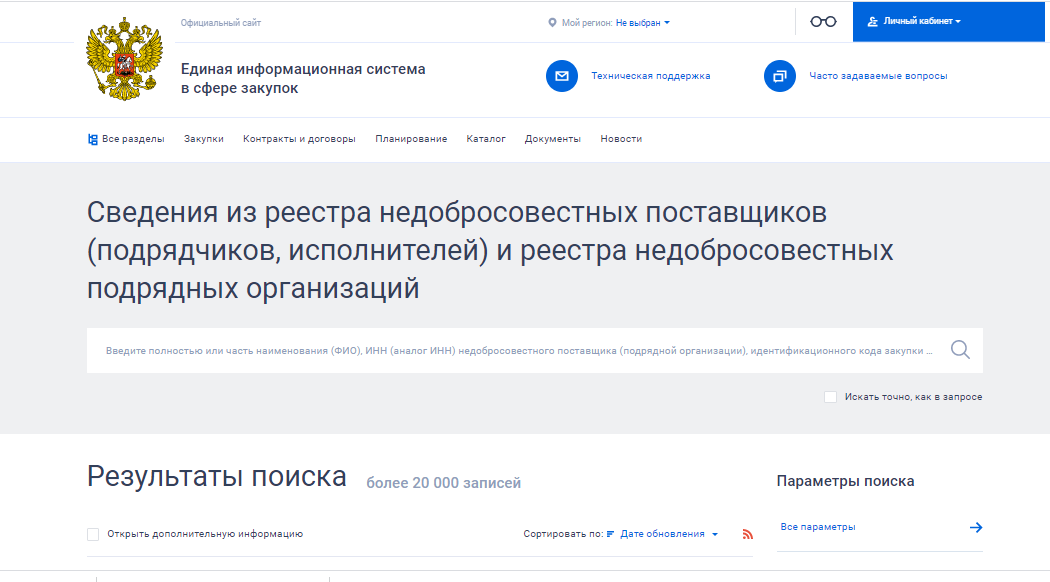Click the frequently asked questions icon

[x=780, y=74]
